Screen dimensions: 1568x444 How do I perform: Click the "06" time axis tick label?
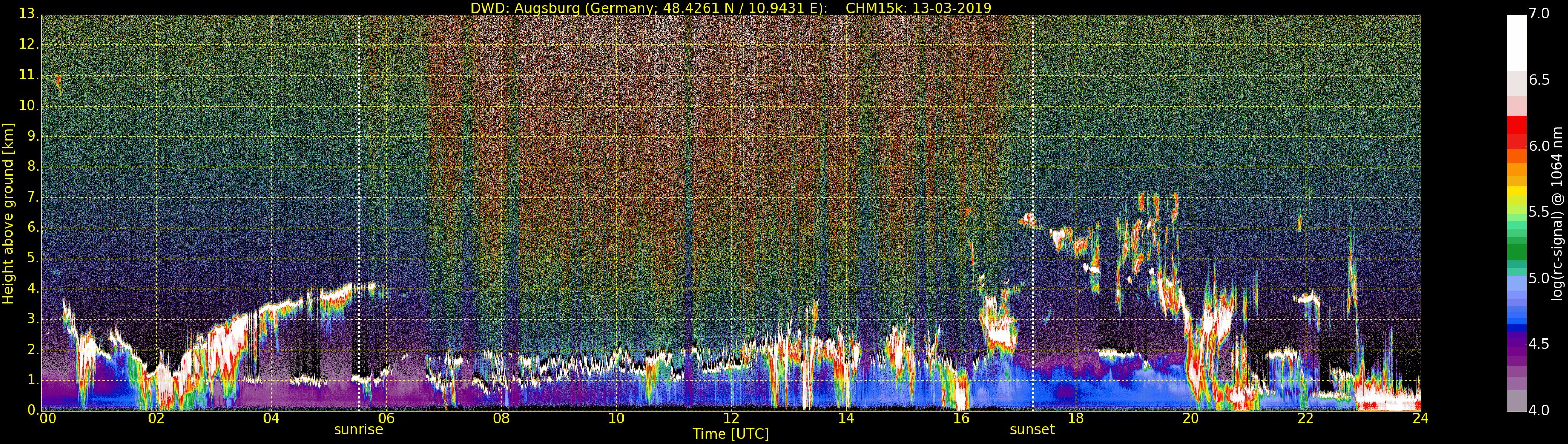tap(387, 418)
